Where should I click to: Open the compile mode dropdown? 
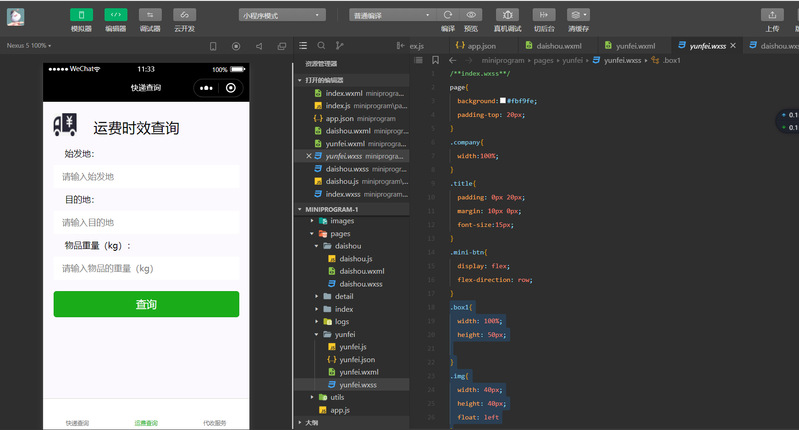tap(392, 15)
